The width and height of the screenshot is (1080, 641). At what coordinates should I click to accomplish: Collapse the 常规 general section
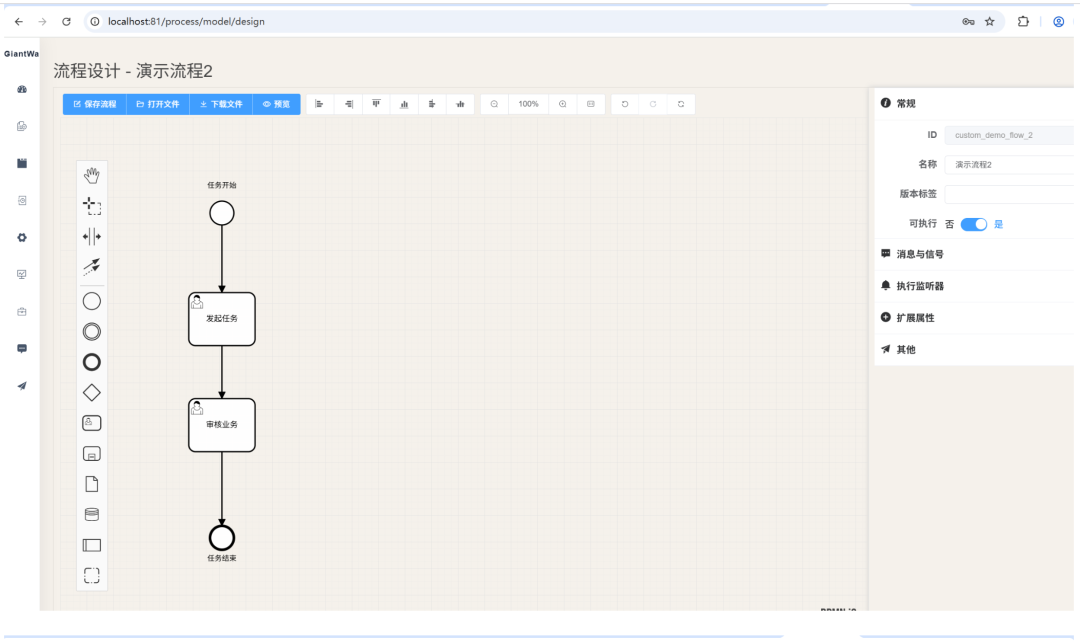pyautogui.click(x=974, y=103)
